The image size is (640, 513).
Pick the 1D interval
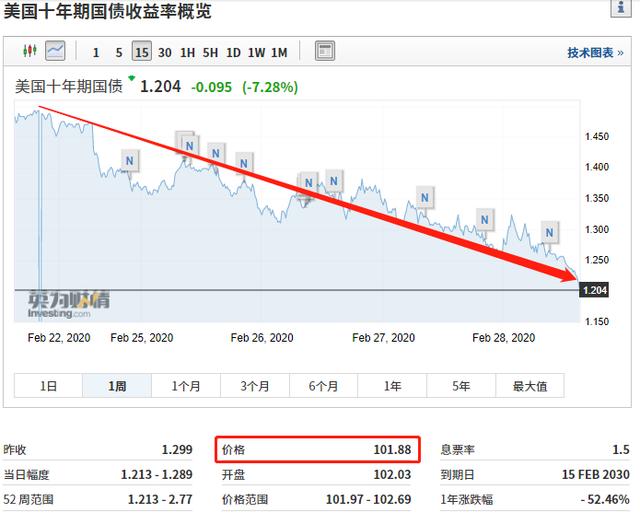tap(233, 53)
